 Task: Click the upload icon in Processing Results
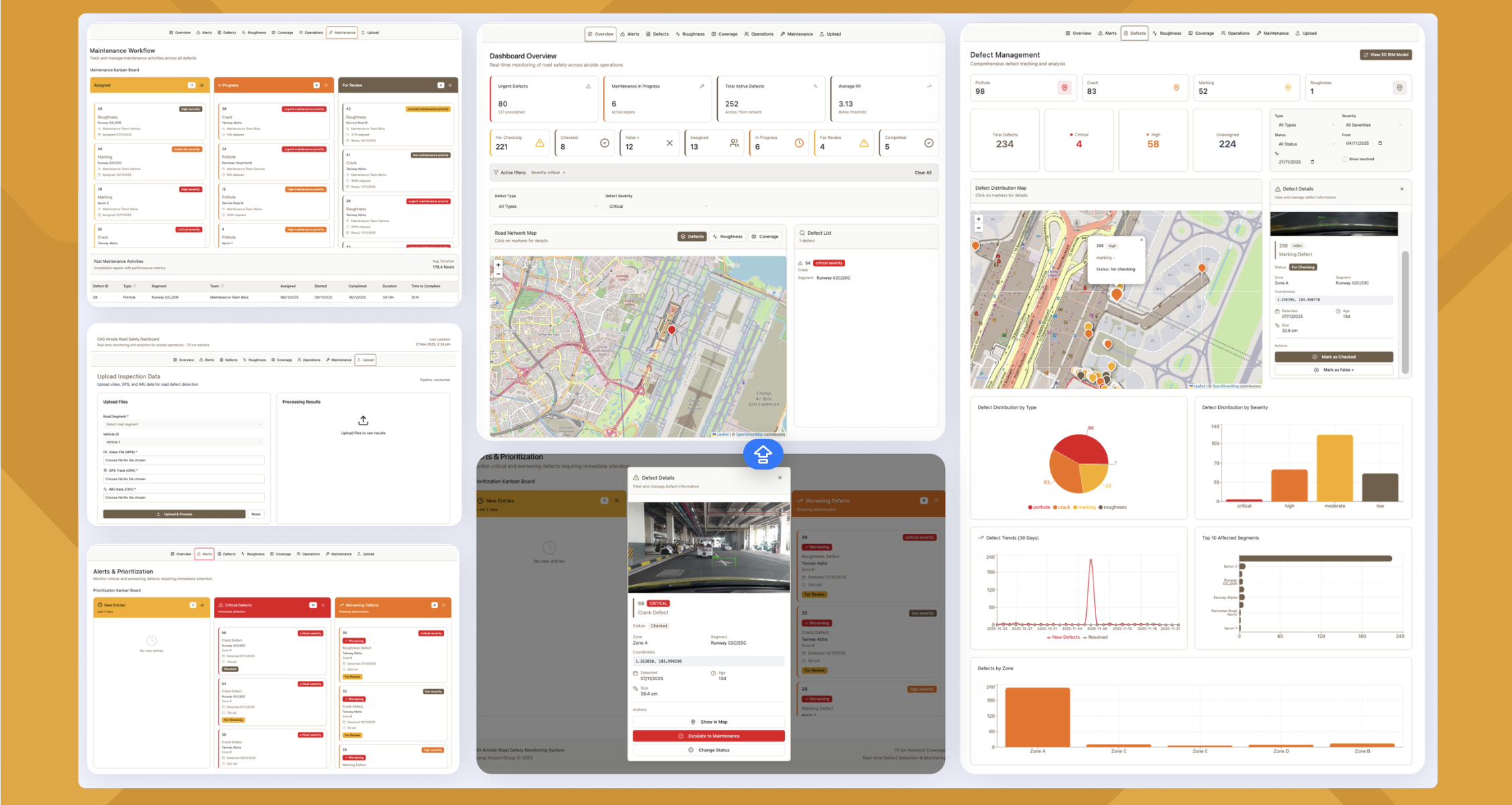(x=363, y=421)
